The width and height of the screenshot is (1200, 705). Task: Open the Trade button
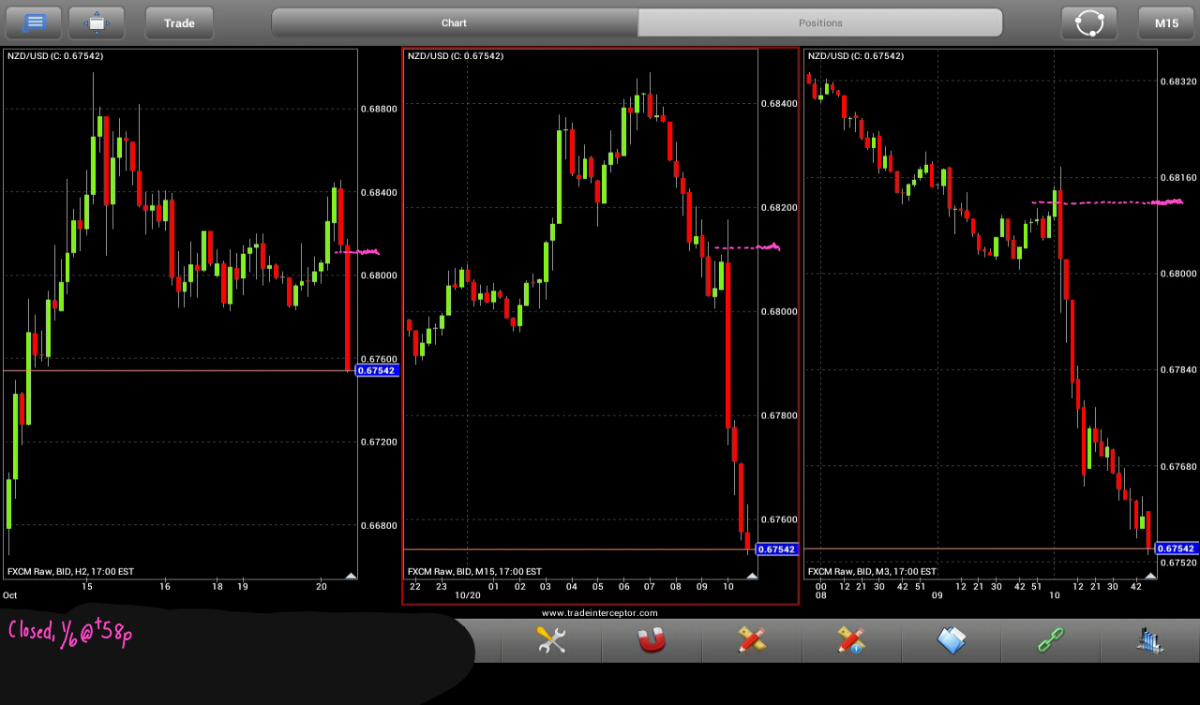point(180,22)
